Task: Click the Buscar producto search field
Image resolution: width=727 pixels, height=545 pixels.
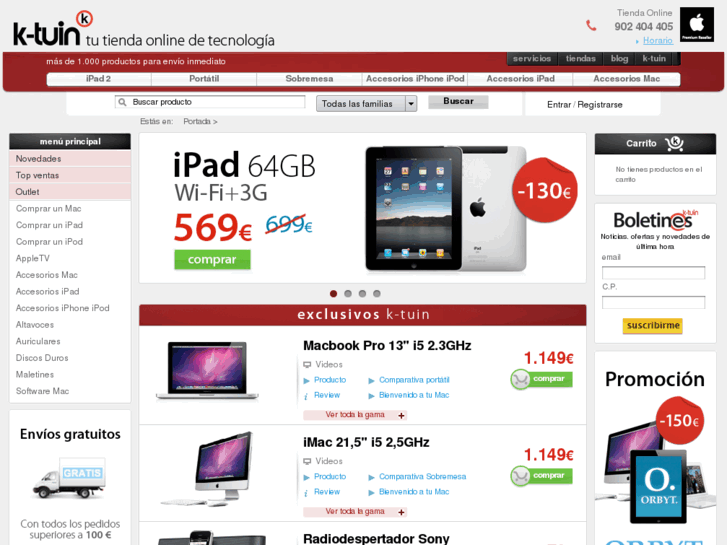Action: 210,102
